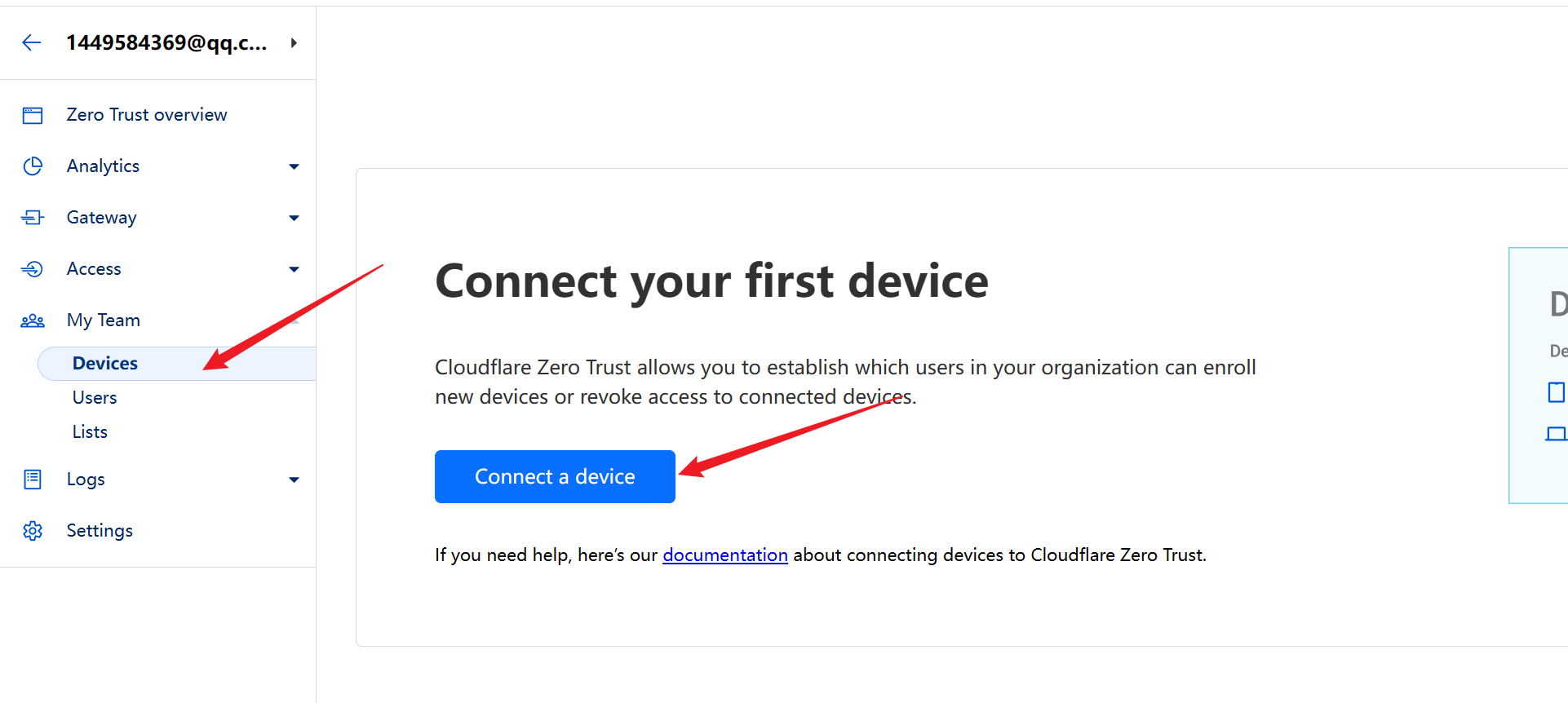Expand the Gateway section
1568x703 pixels.
click(293, 217)
